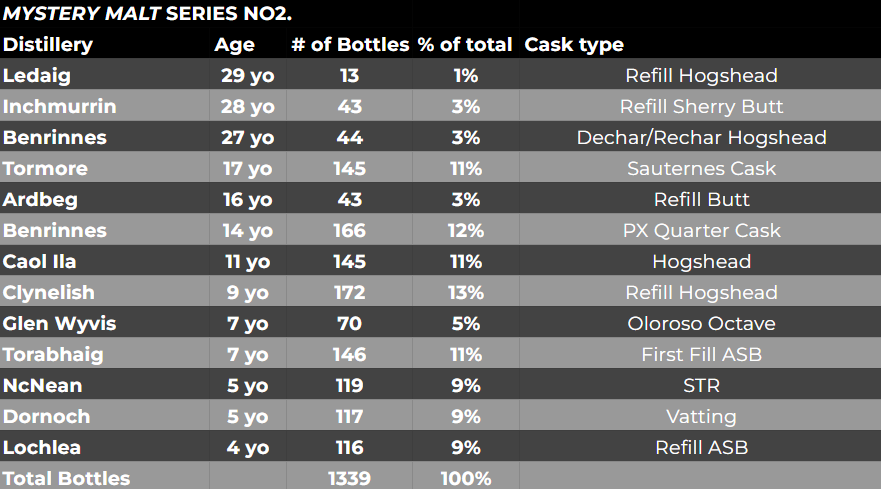Click the '# of Bottles' header
Image resolution: width=881 pixels, height=489 pixels.
(350, 45)
